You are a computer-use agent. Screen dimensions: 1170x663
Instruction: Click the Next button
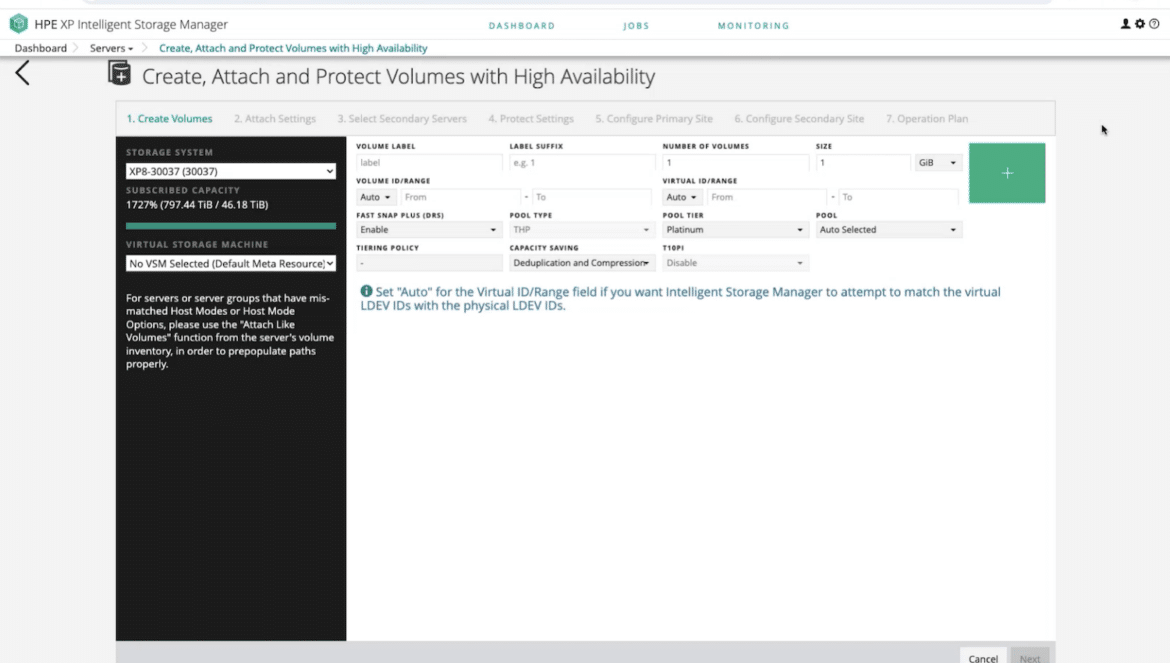(x=1030, y=657)
